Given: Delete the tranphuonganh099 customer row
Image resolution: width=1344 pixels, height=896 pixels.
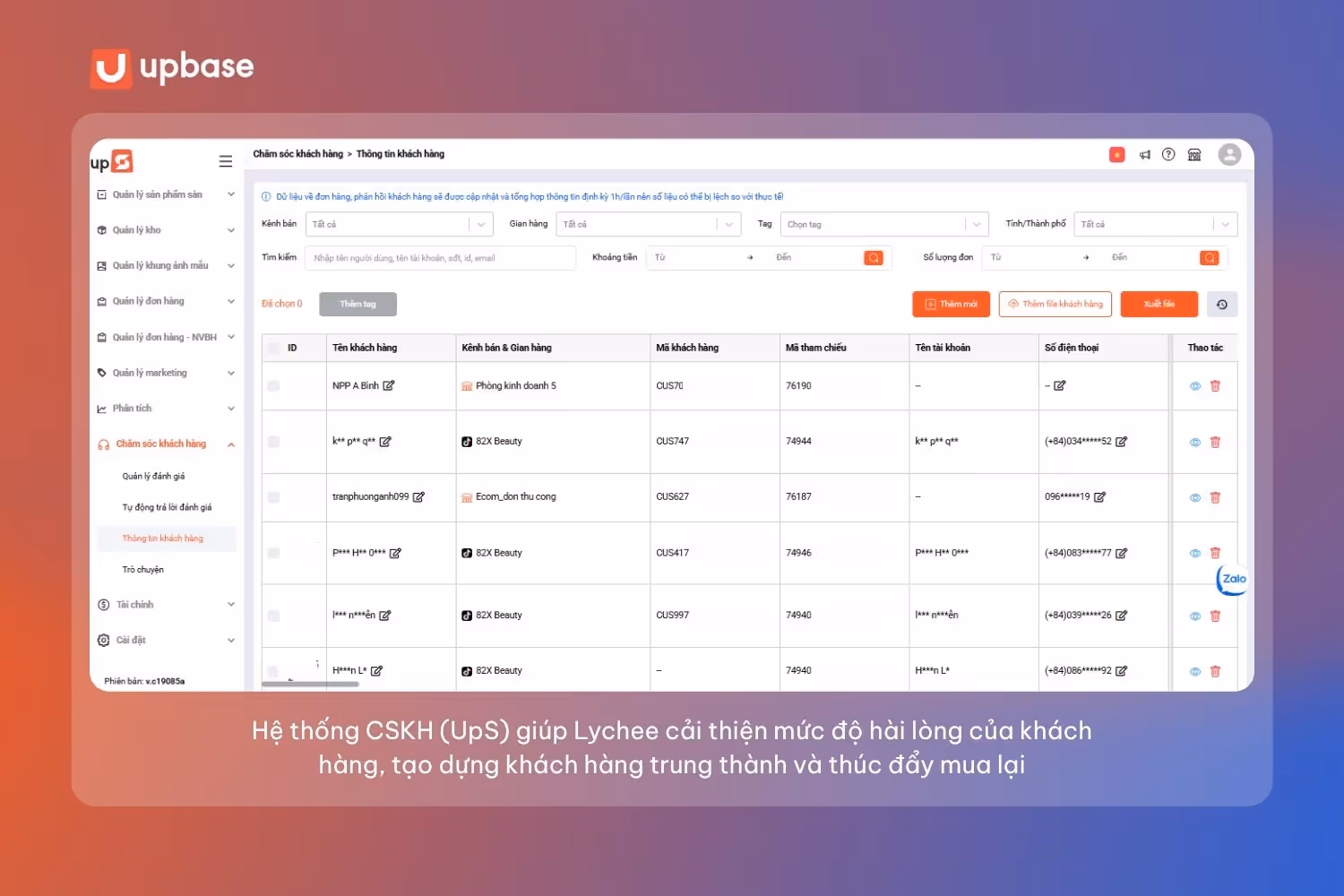Looking at the screenshot, I should coord(1216,497).
